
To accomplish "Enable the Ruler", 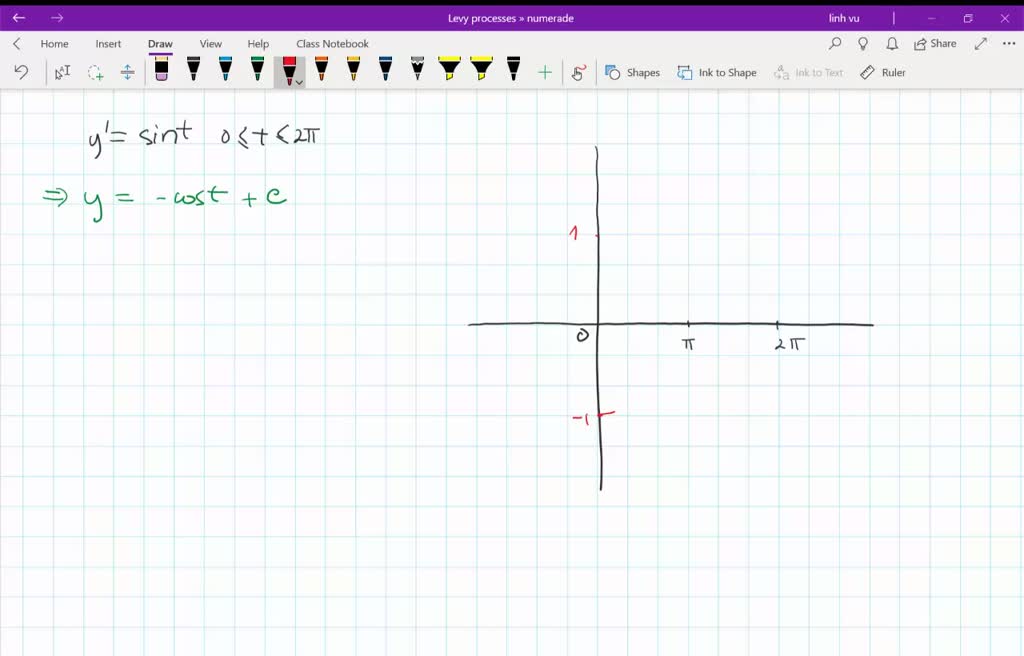I will pos(884,72).
